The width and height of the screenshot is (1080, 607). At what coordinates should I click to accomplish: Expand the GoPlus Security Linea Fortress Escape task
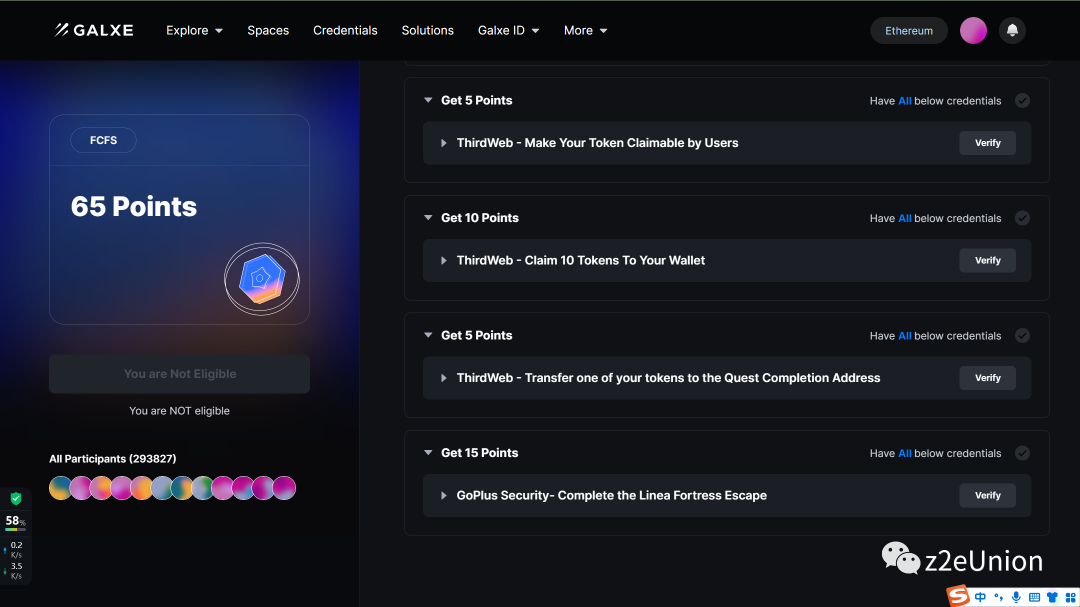pos(444,496)
